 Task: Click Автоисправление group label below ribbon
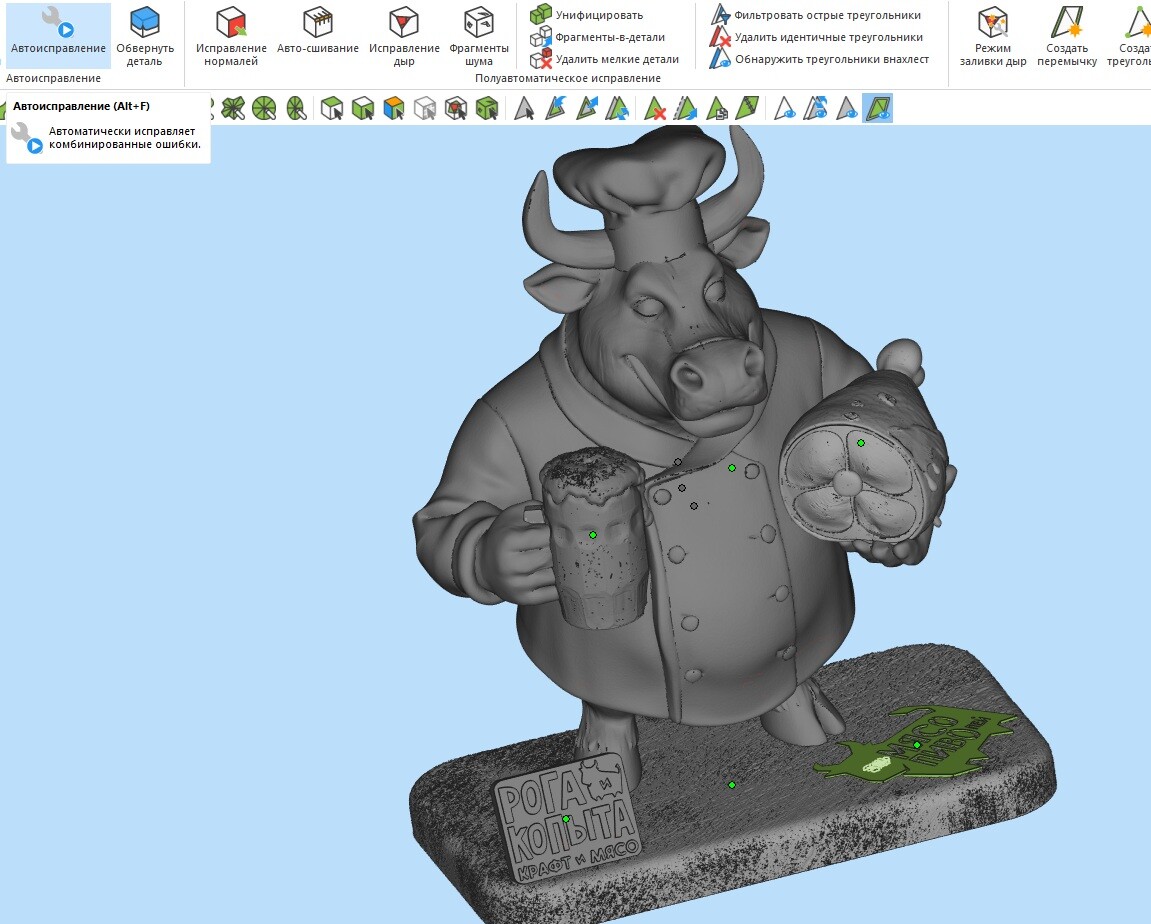coord(53,78)
